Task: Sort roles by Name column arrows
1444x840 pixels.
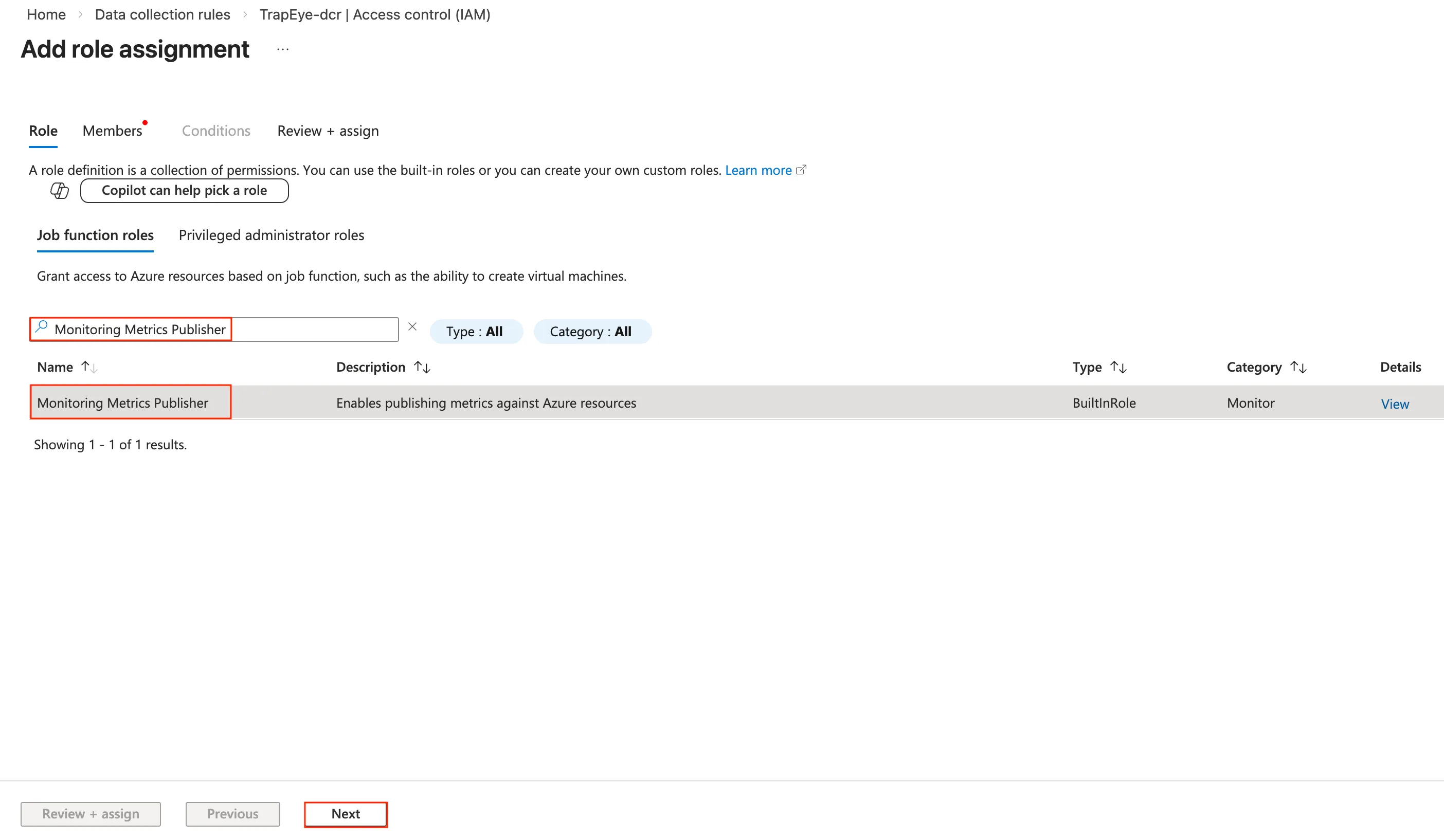Action: click(89, 367)
